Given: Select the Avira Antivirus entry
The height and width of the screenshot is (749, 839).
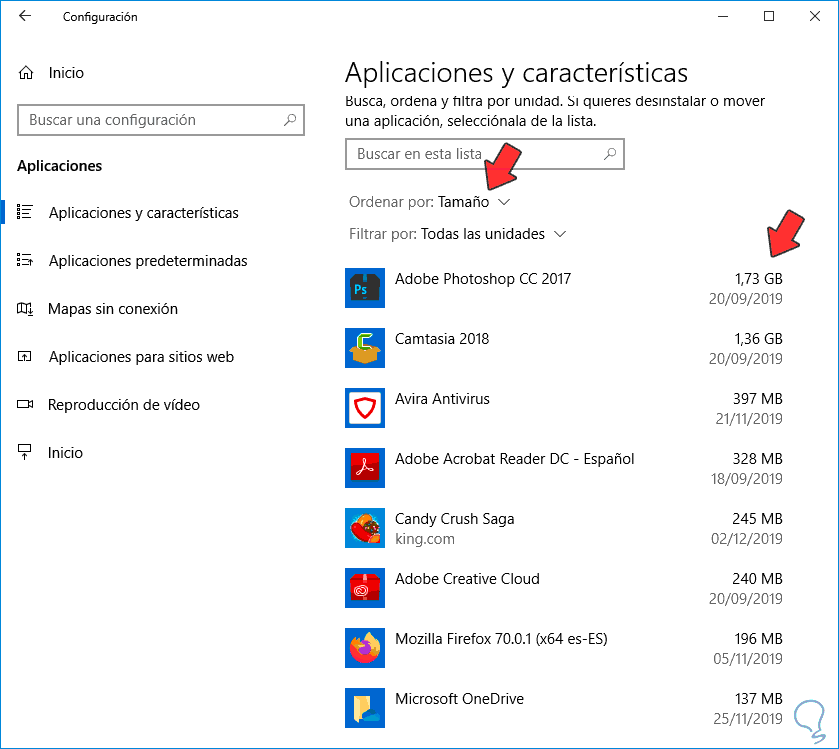Looking at the screenshot, I should point(564,408).
